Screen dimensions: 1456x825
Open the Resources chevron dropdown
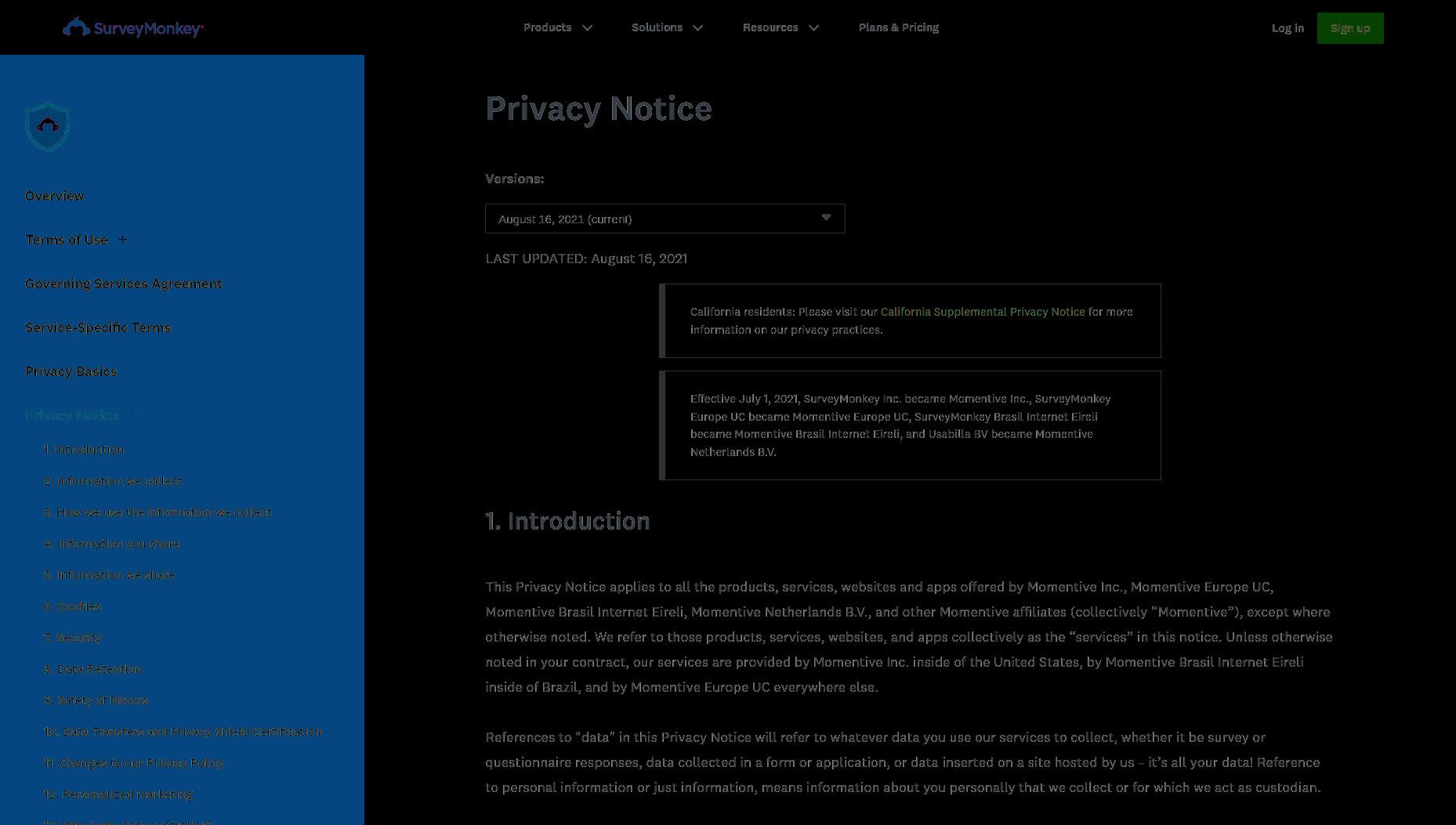click(x=814, y=28)
